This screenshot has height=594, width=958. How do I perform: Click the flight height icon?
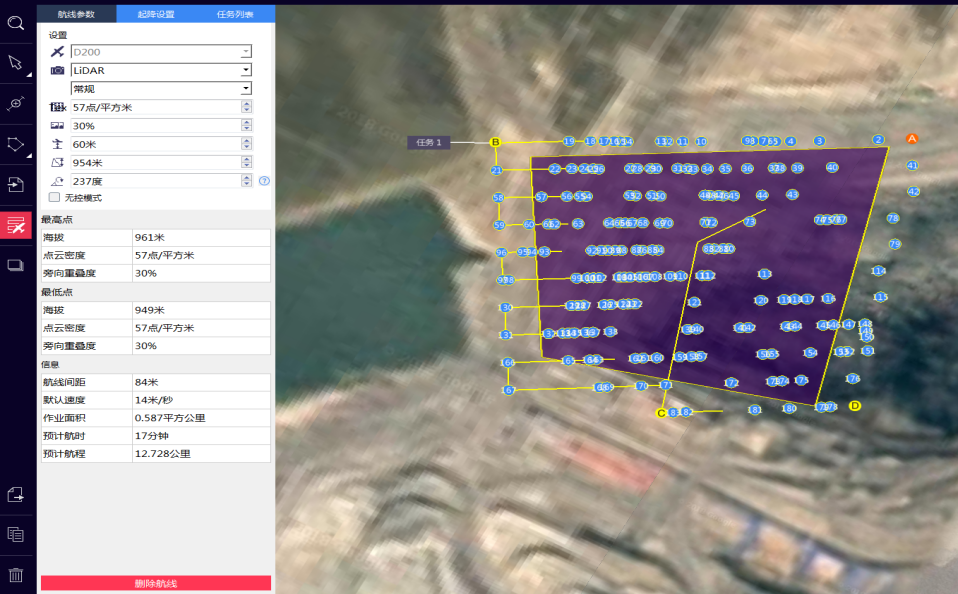[x=57, y=144]
